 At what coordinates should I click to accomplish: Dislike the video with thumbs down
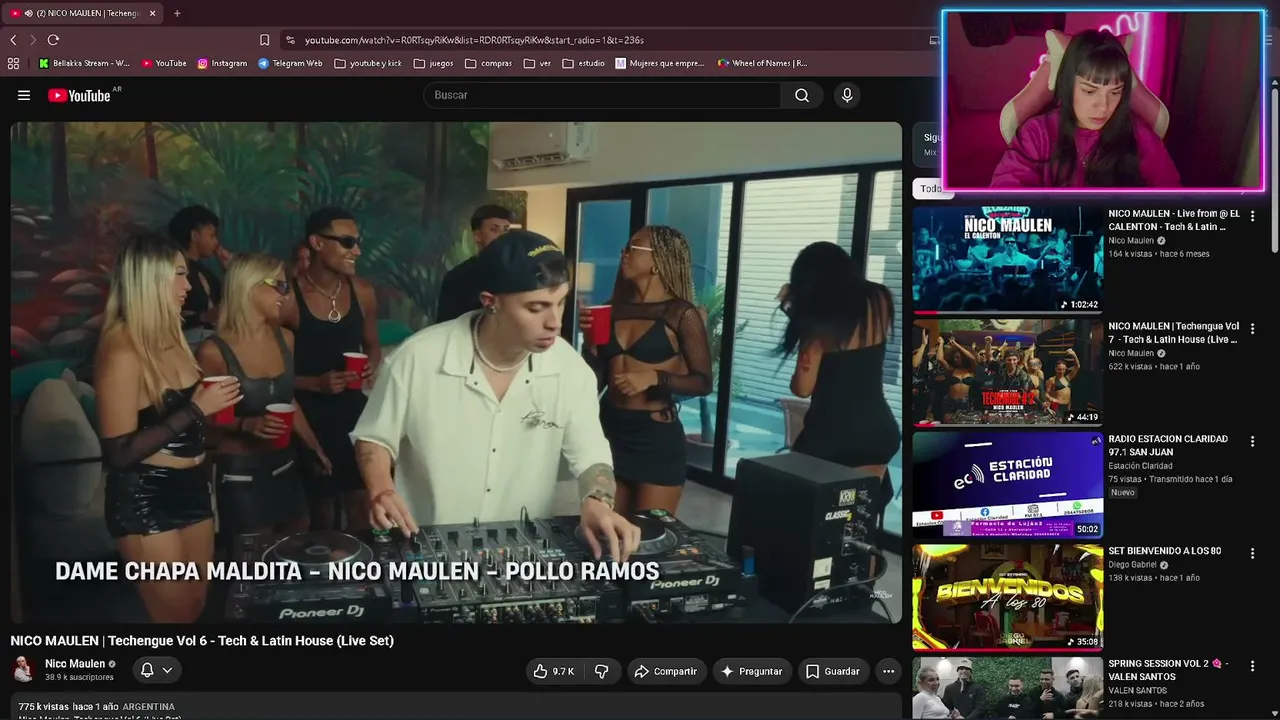[x=601, y=671]
